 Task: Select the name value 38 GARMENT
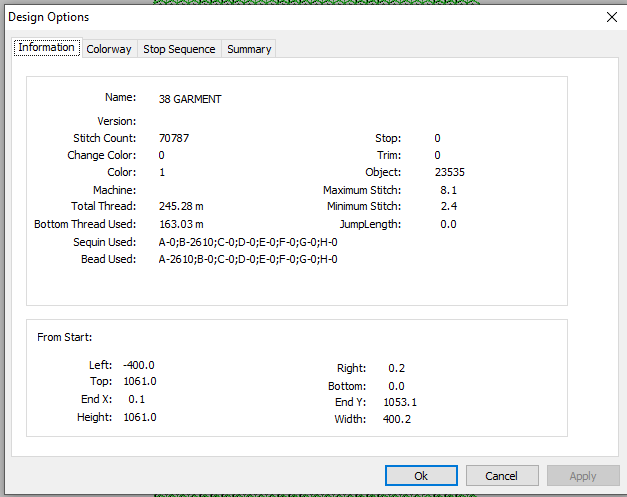190,99
